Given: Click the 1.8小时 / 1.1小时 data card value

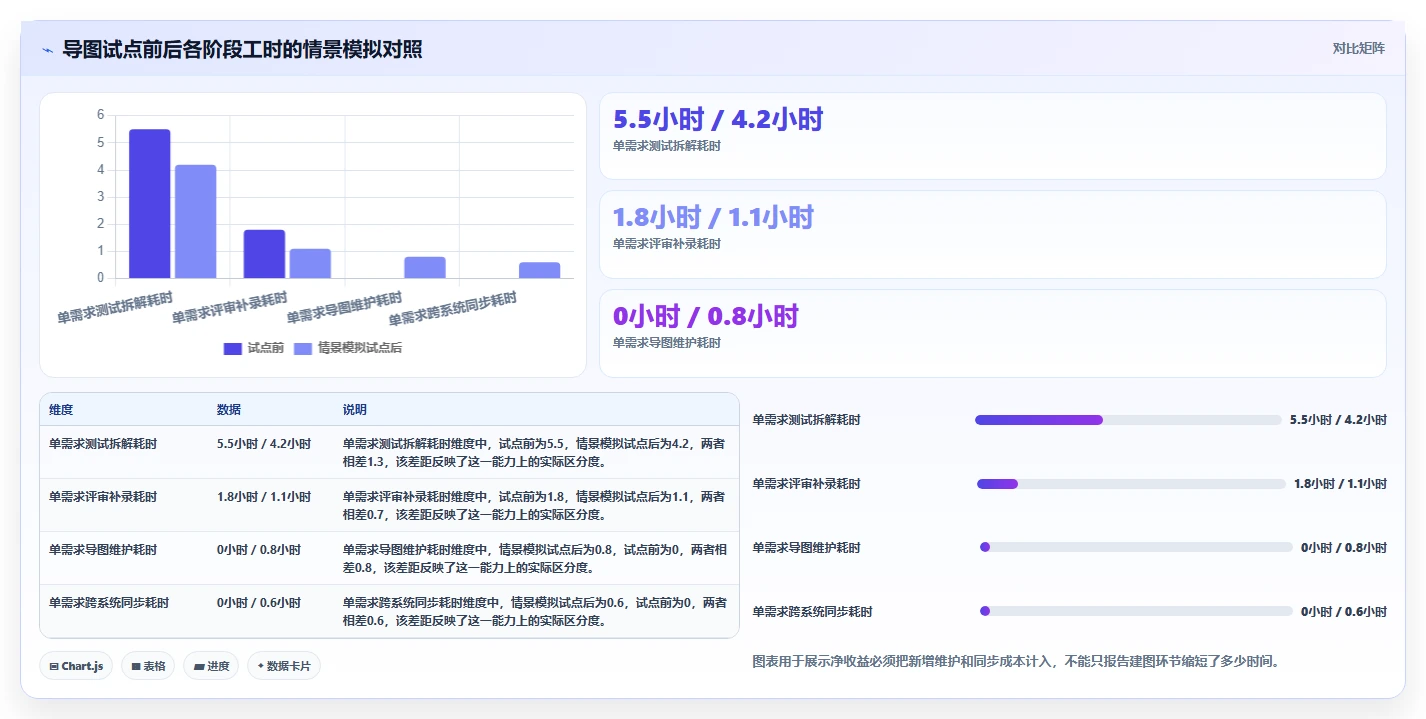Looking at the screenshot, I should click(713, 217).
